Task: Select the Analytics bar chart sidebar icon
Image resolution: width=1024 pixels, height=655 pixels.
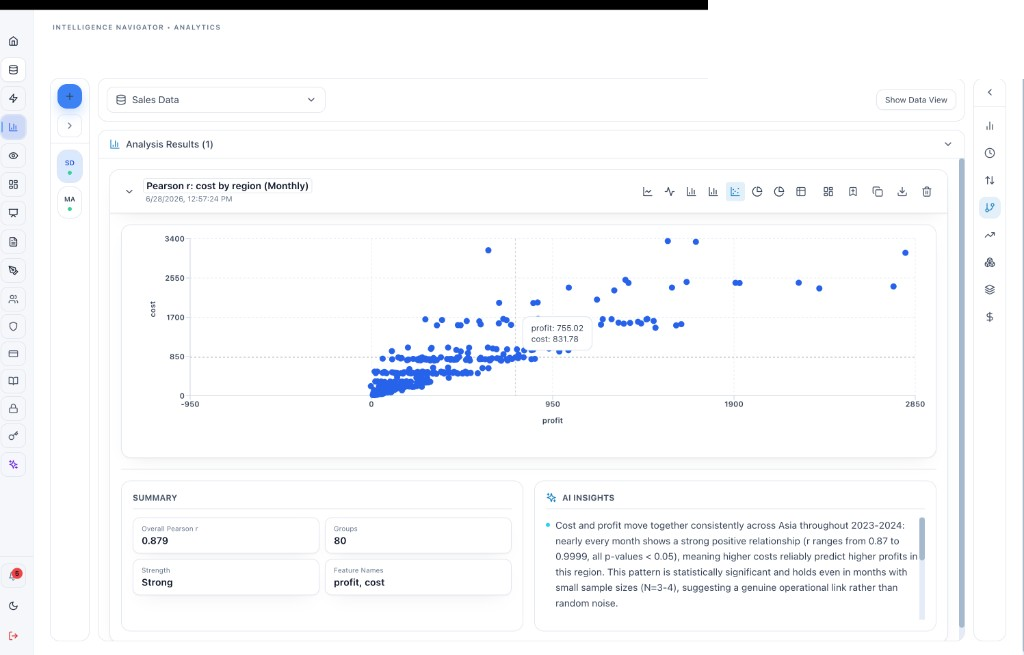Action: point(13,127)
